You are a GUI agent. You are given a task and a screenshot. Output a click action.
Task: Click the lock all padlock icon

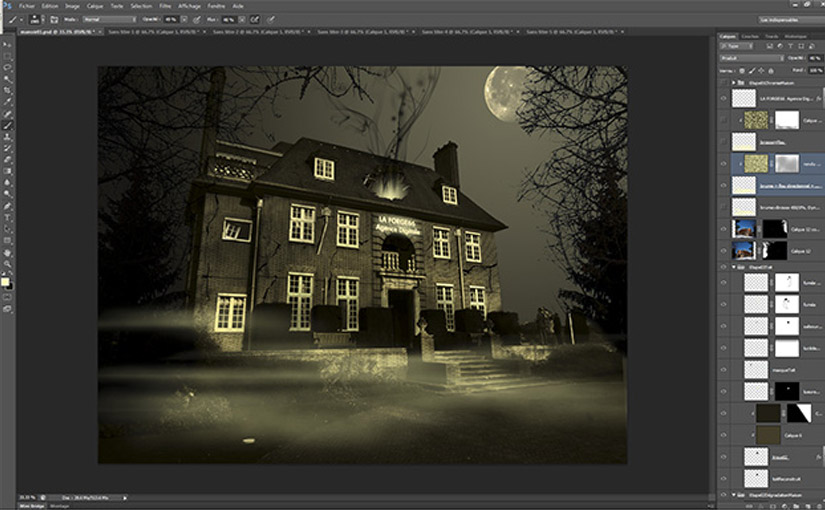(771, 71)
